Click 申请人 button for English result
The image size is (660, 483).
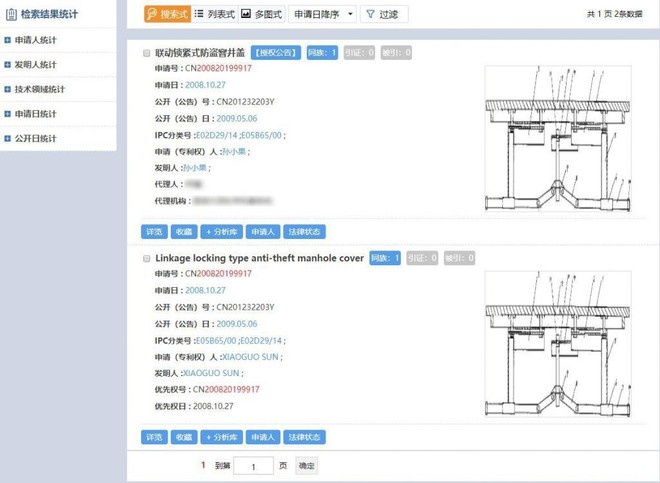click(263, 437)
